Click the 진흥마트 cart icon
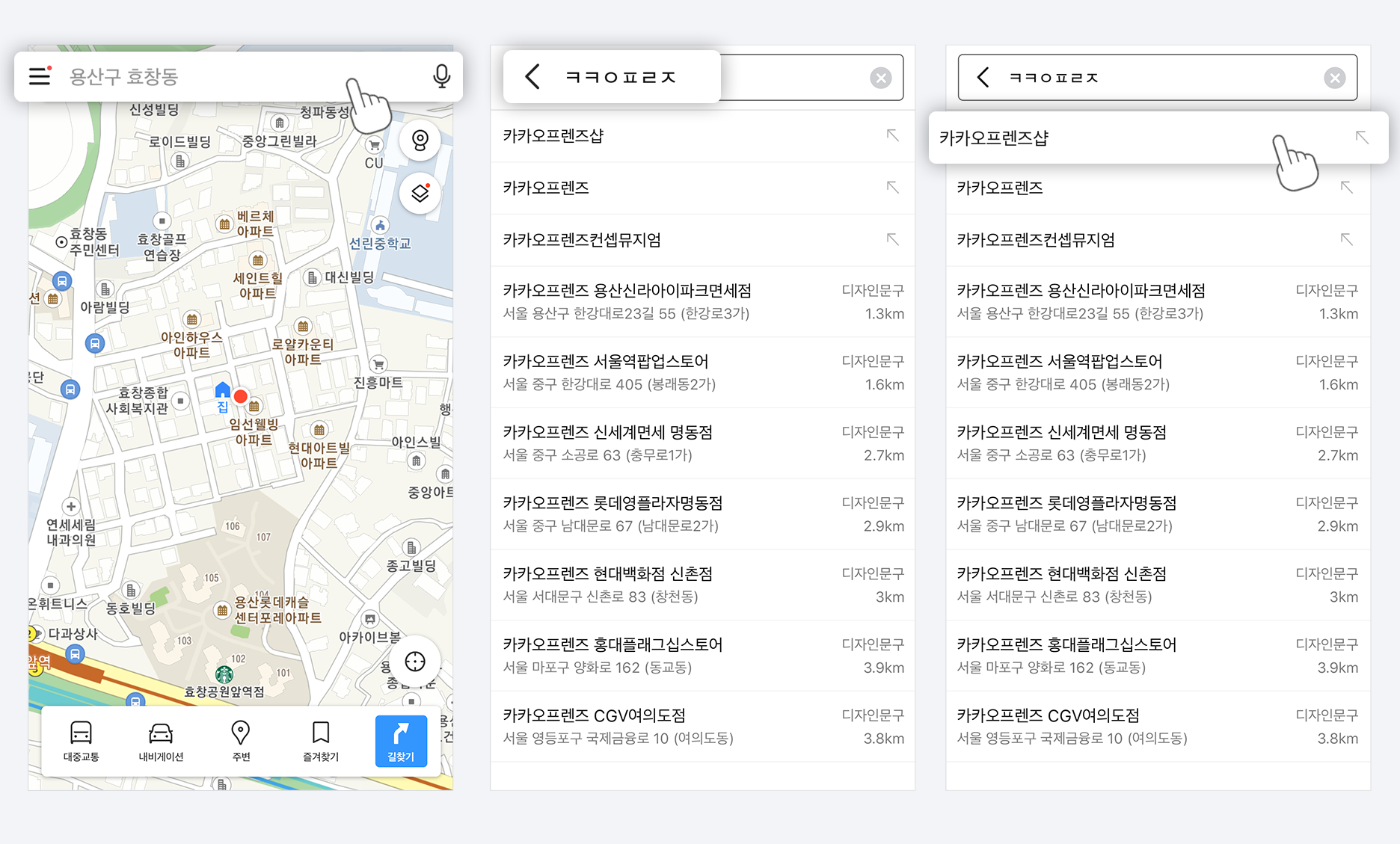The width and height of the screenshot is (1400, 844). (x=378, y=364)
